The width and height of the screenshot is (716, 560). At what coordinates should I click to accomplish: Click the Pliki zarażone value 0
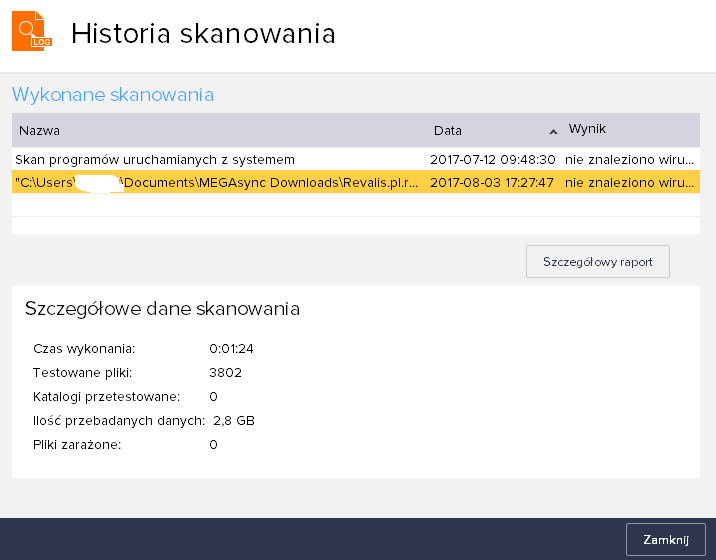pyautogui.click(x=213, y=444)
